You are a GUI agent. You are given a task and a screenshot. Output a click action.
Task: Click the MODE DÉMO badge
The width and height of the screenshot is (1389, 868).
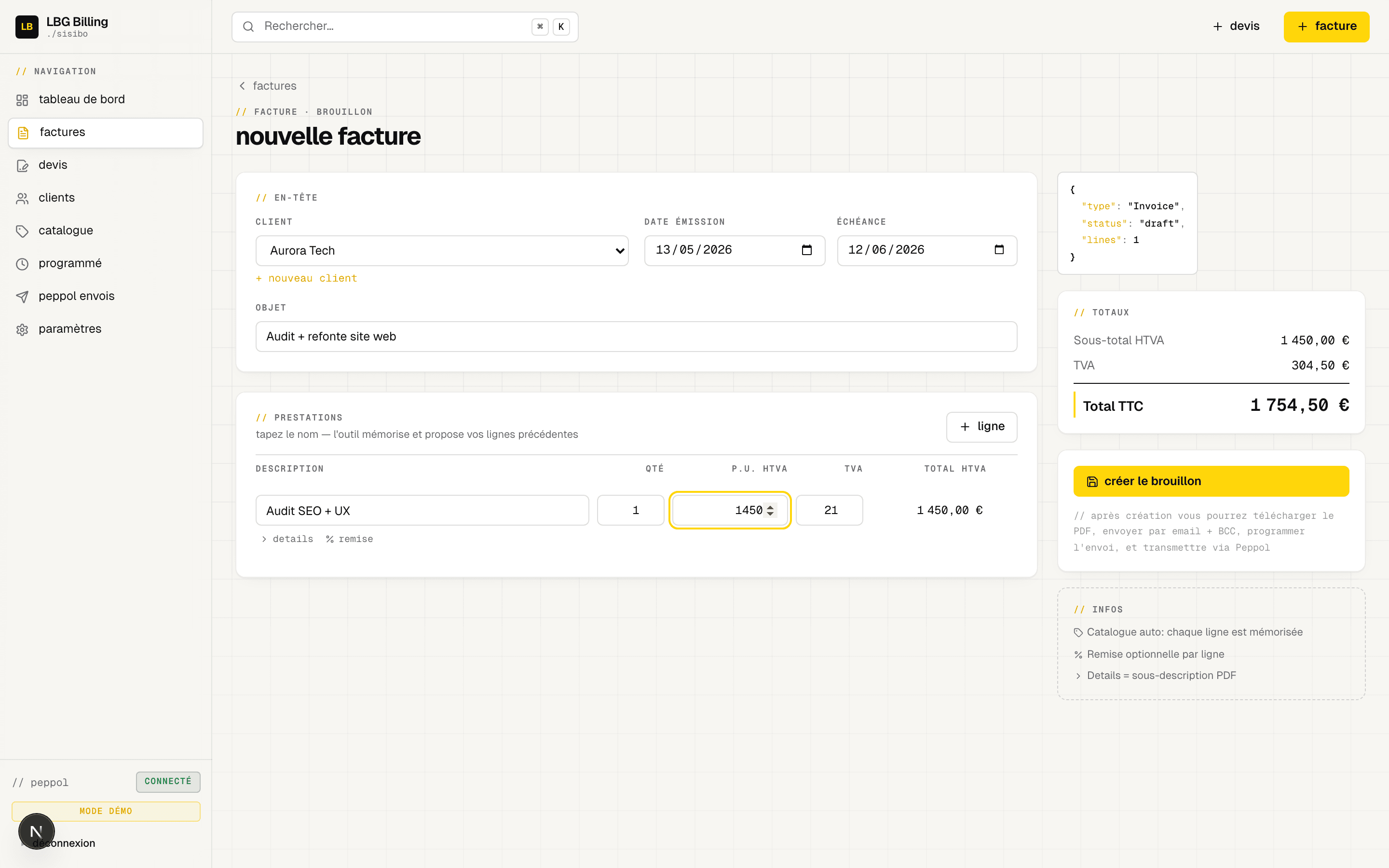click(x=106, y=811)
